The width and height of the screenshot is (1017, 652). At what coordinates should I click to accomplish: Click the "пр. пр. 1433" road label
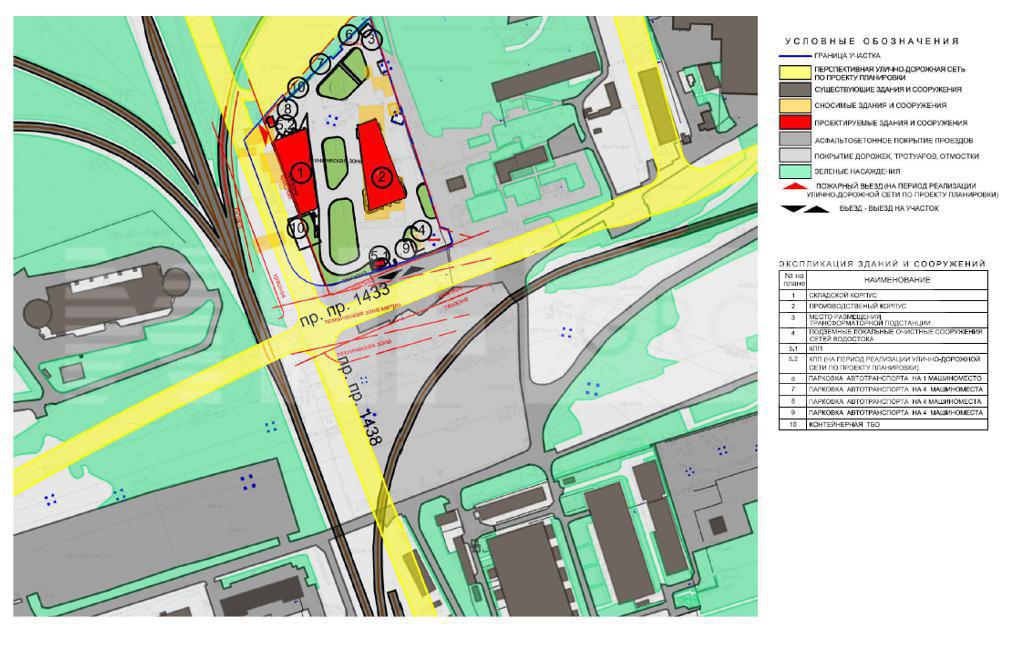pos(344,304)
